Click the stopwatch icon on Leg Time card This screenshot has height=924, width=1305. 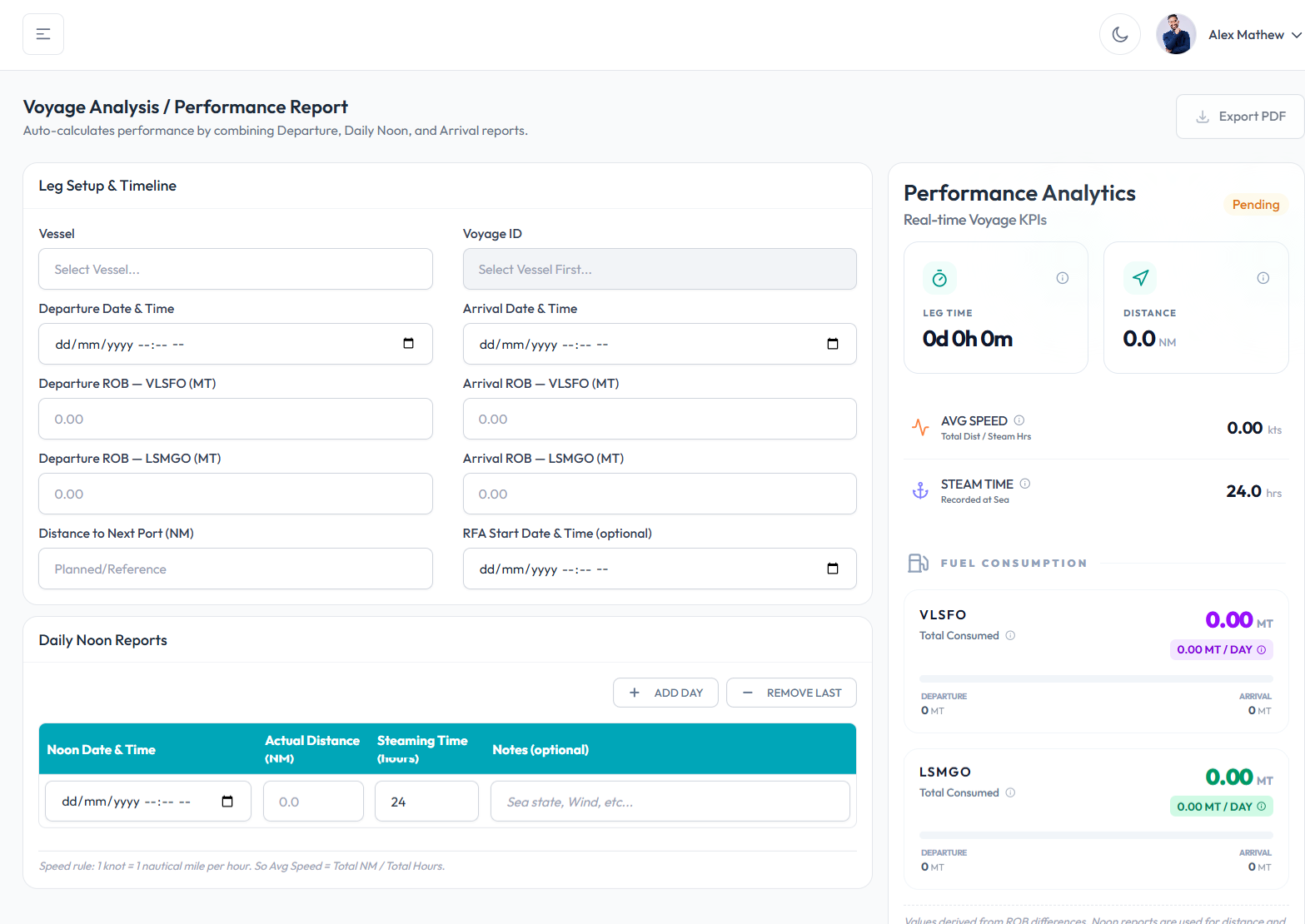tap(939, 278)
